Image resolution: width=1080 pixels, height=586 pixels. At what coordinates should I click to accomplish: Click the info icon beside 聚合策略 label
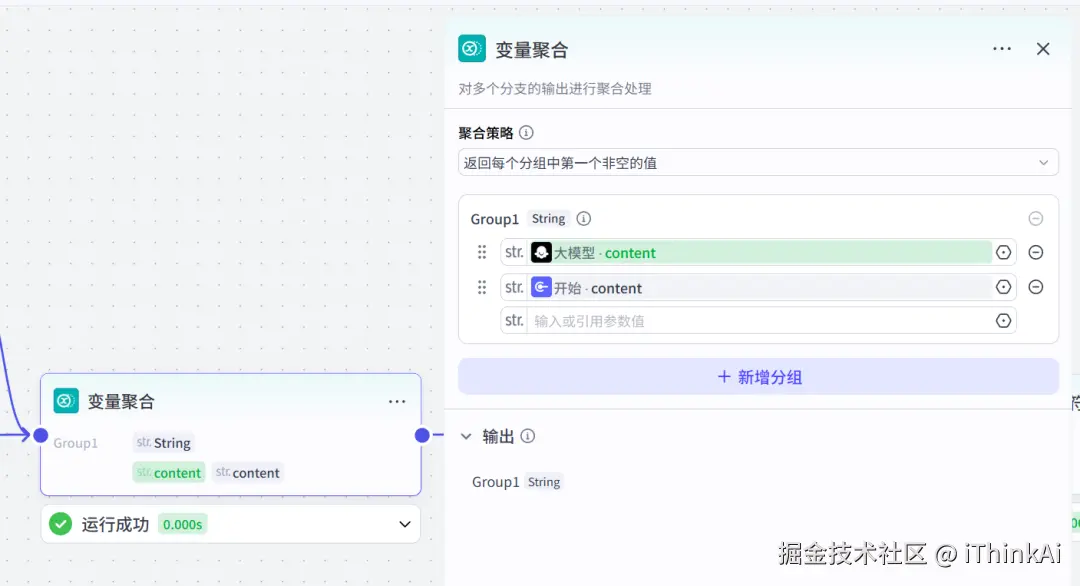point(527,131)
